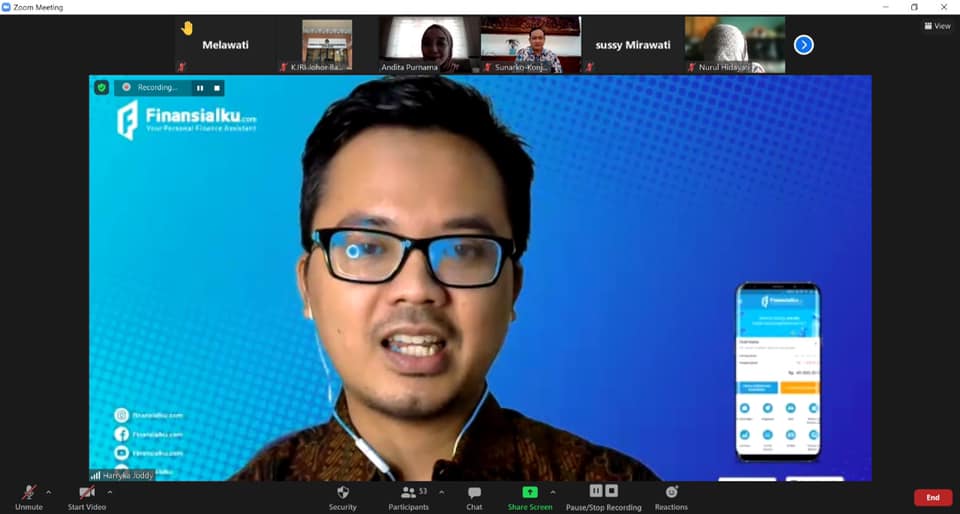Select Andita Purnama's video thumbnail

click(427, 45)
